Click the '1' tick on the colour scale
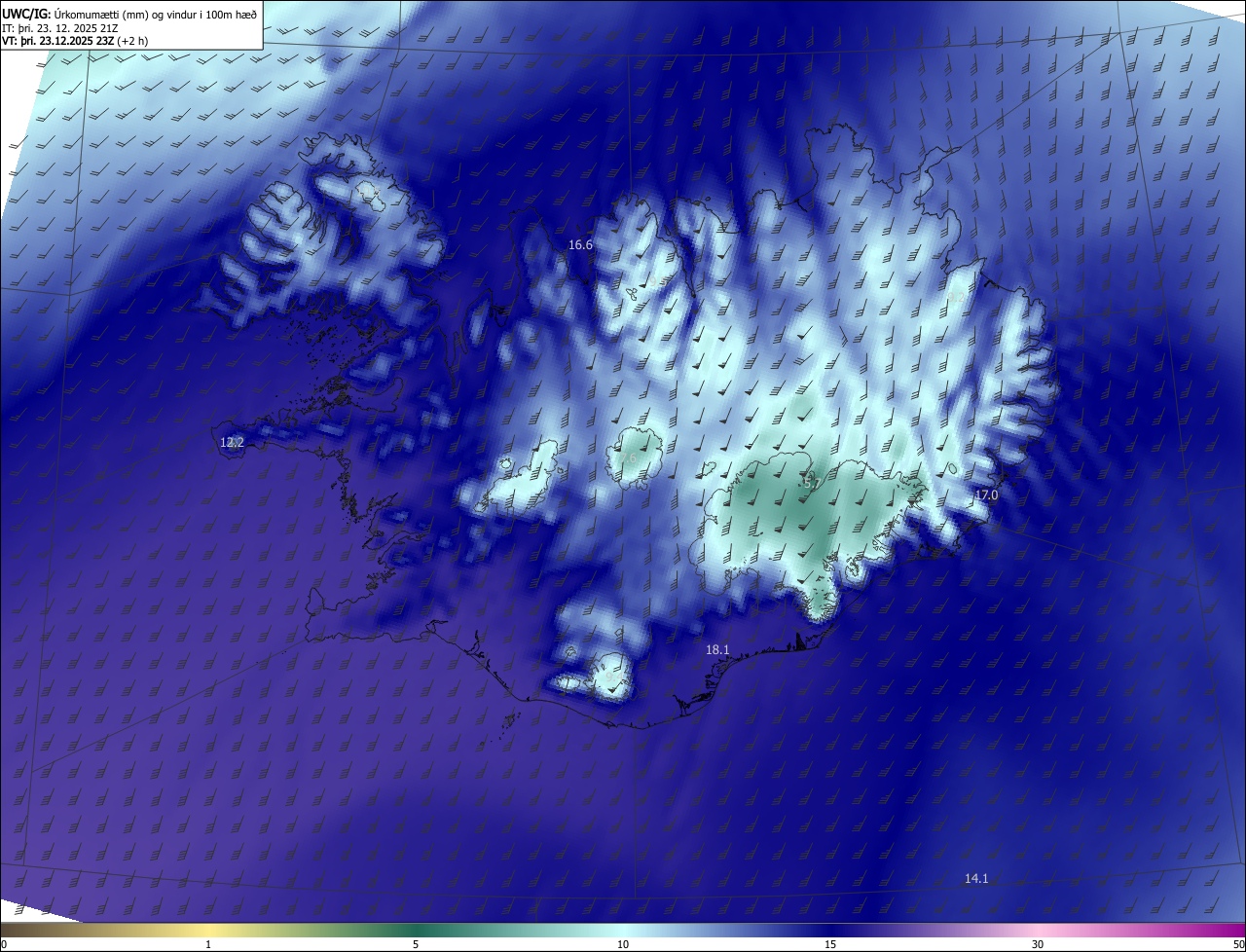Screen dimensions: 1246x952 click(x=208, y=944)
